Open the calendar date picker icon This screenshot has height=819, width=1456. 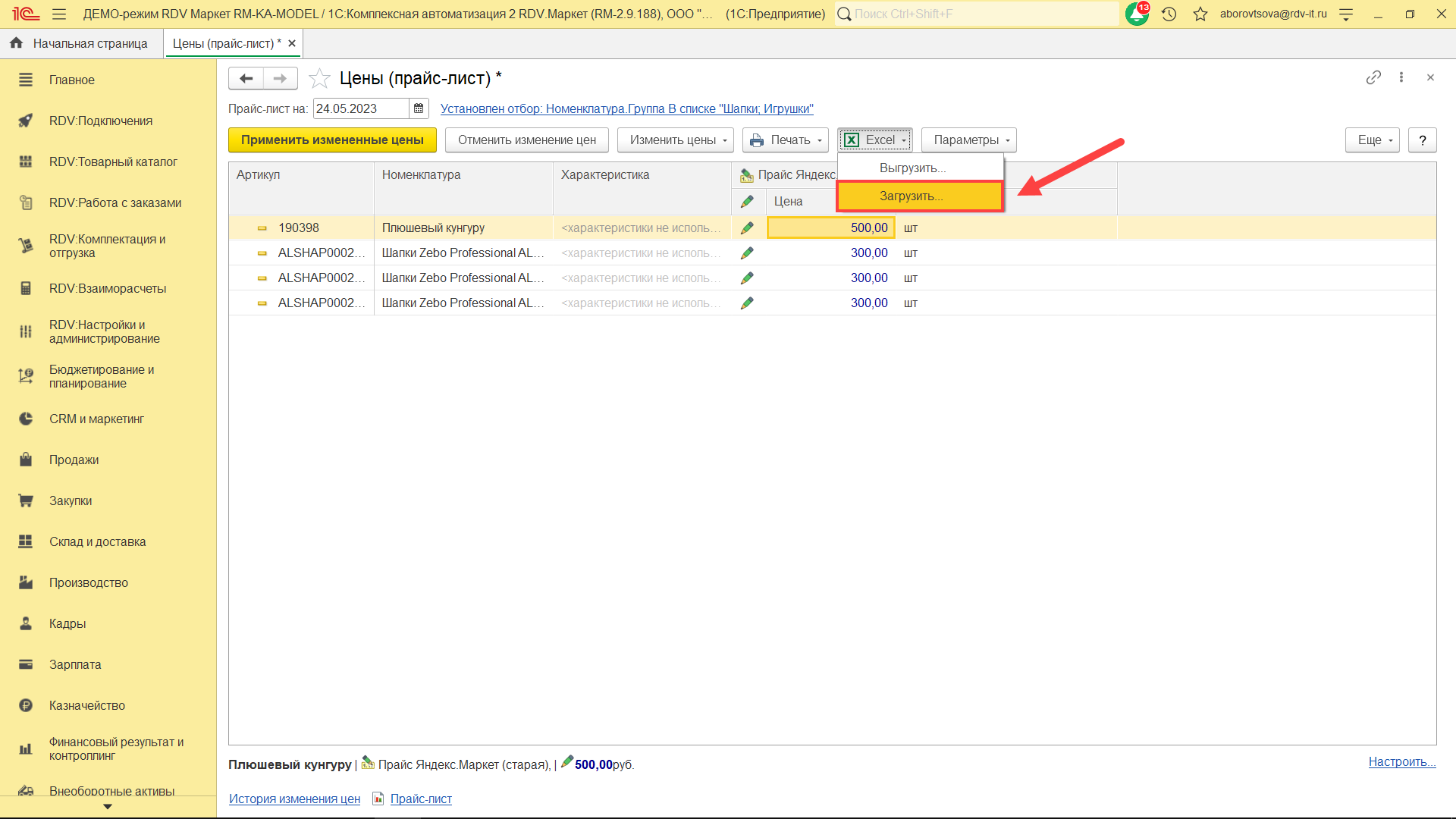[x=419, y=108]
